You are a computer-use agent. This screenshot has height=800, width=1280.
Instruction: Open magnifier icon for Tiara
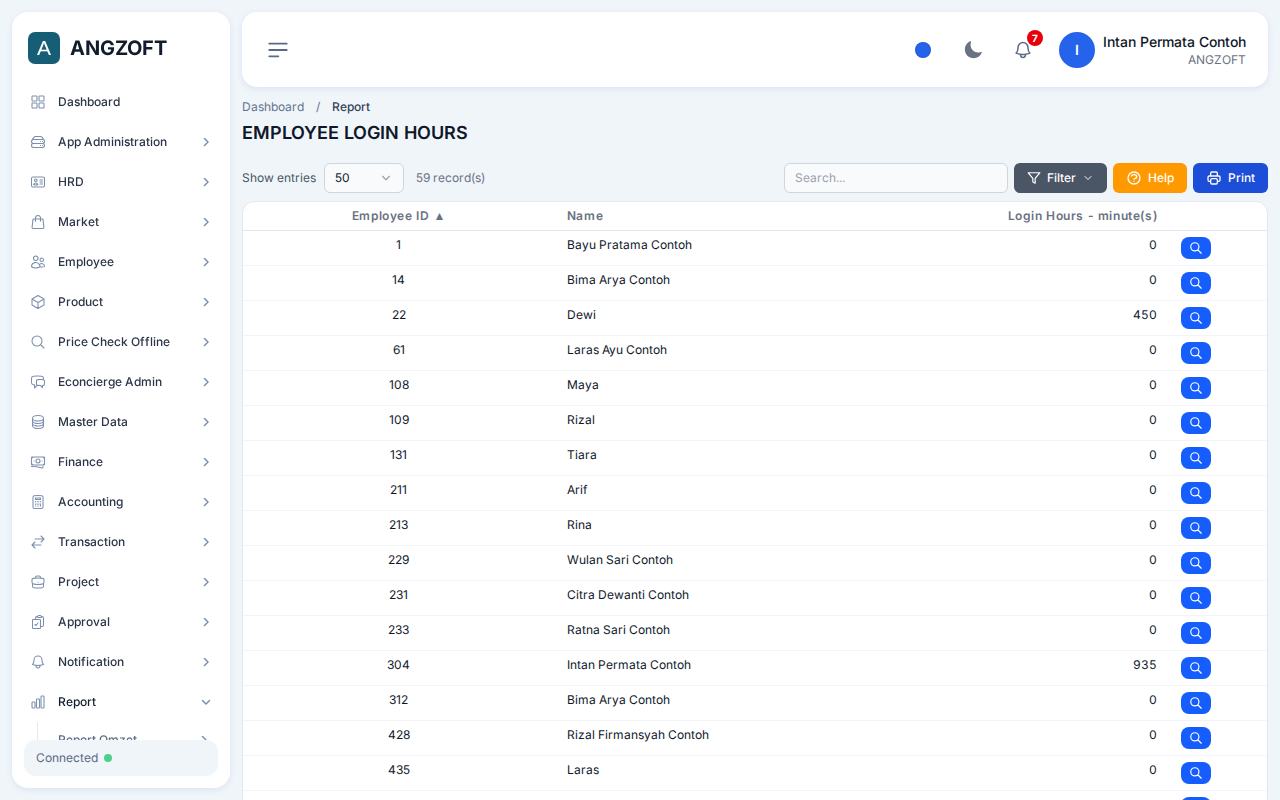[x=1196, y=458]
